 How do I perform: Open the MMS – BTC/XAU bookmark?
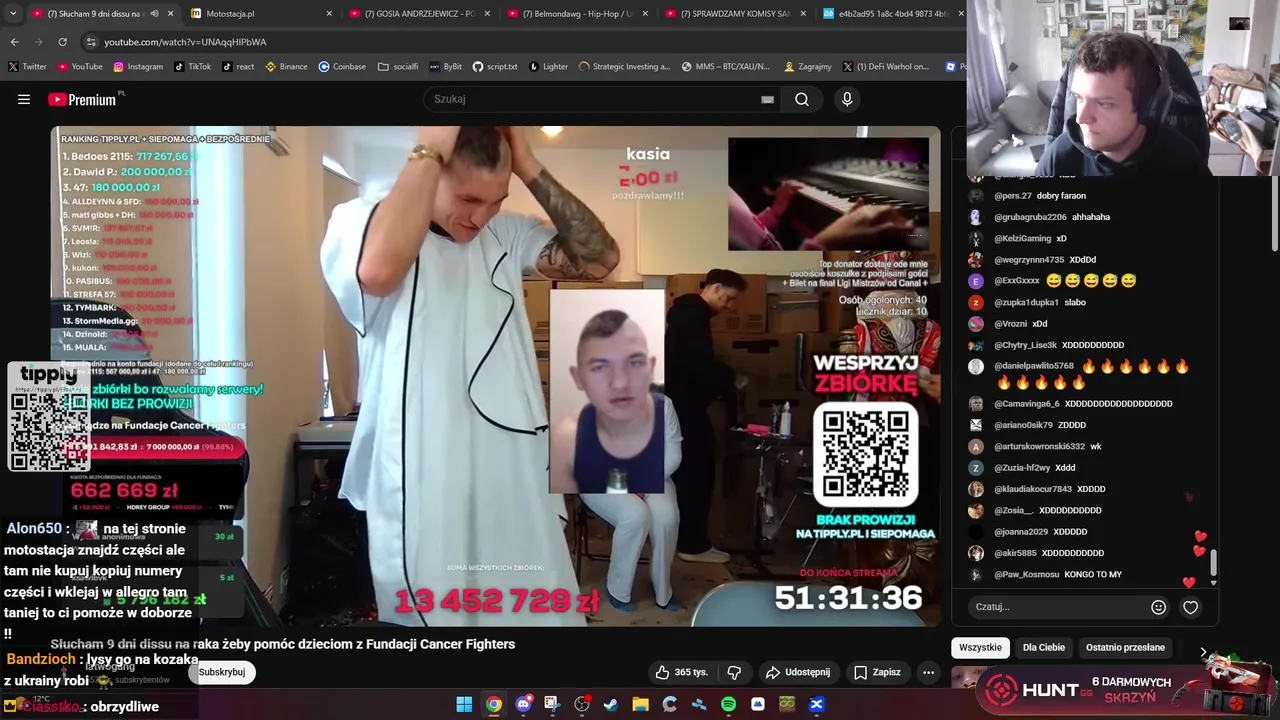[725, 67]
